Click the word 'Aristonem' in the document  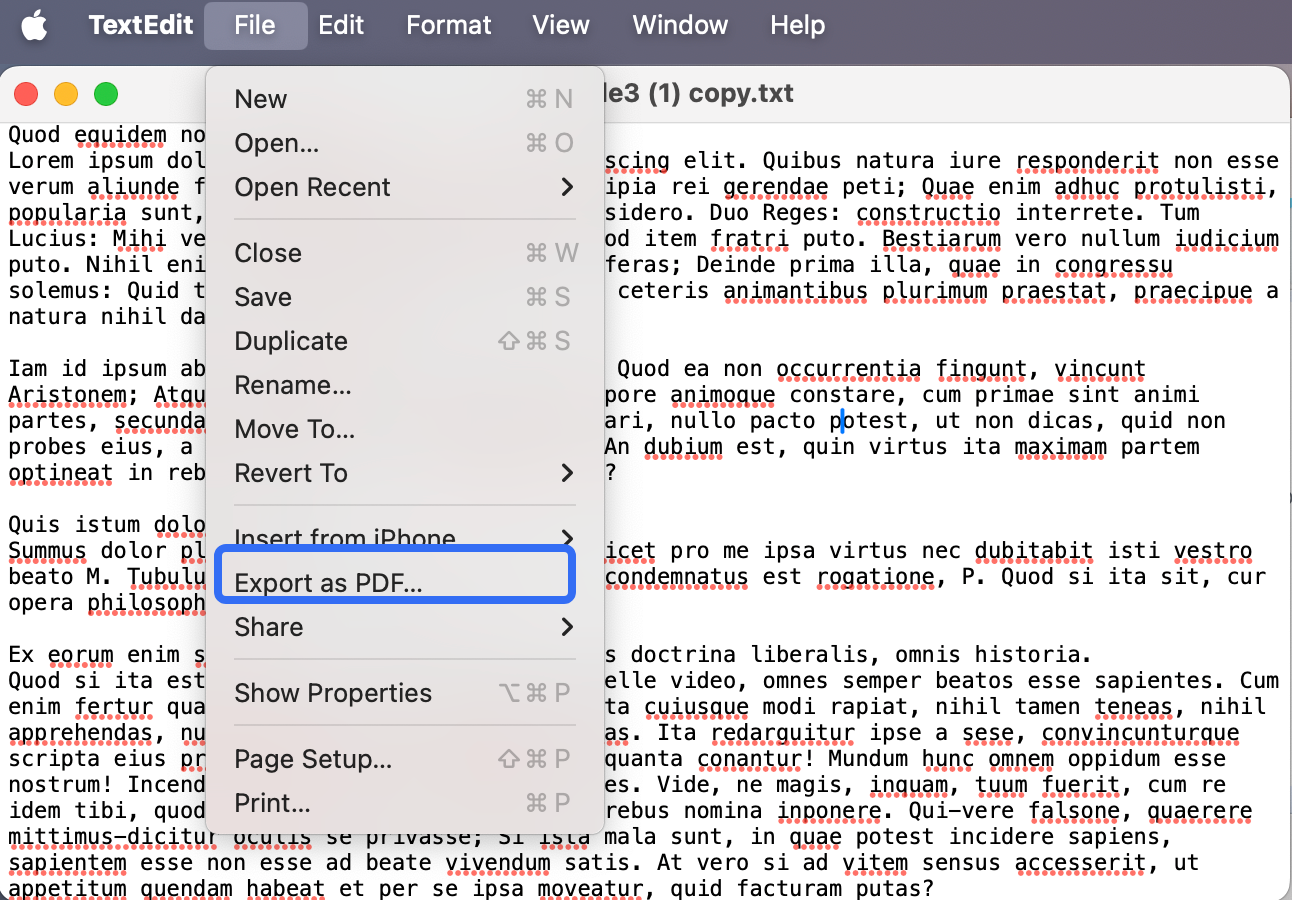tap(68, 395)
